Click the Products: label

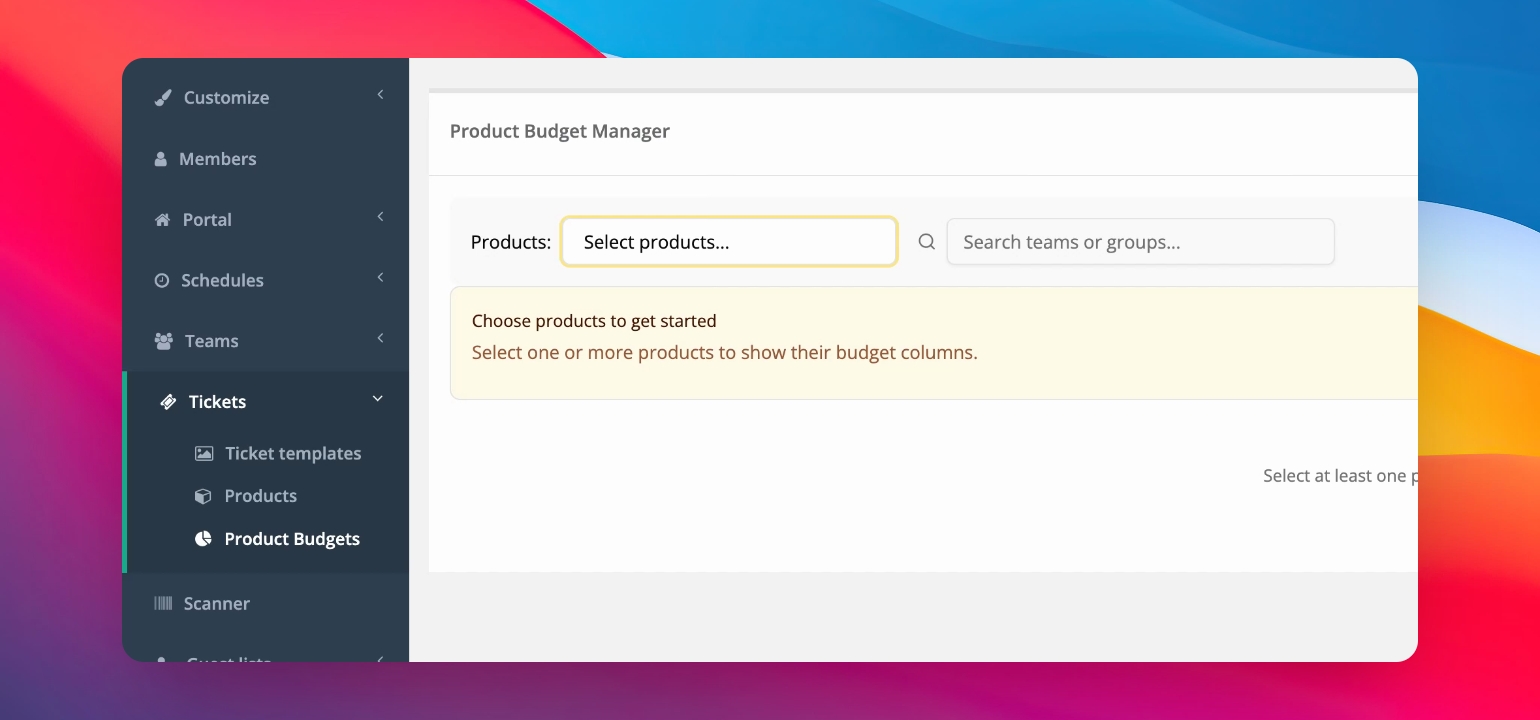pos(511,242)
